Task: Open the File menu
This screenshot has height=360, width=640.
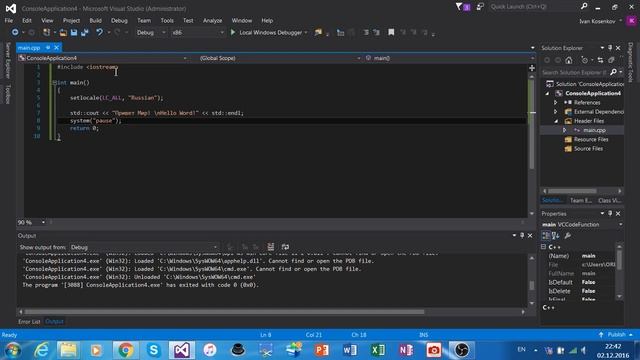Action: point(9,20)
